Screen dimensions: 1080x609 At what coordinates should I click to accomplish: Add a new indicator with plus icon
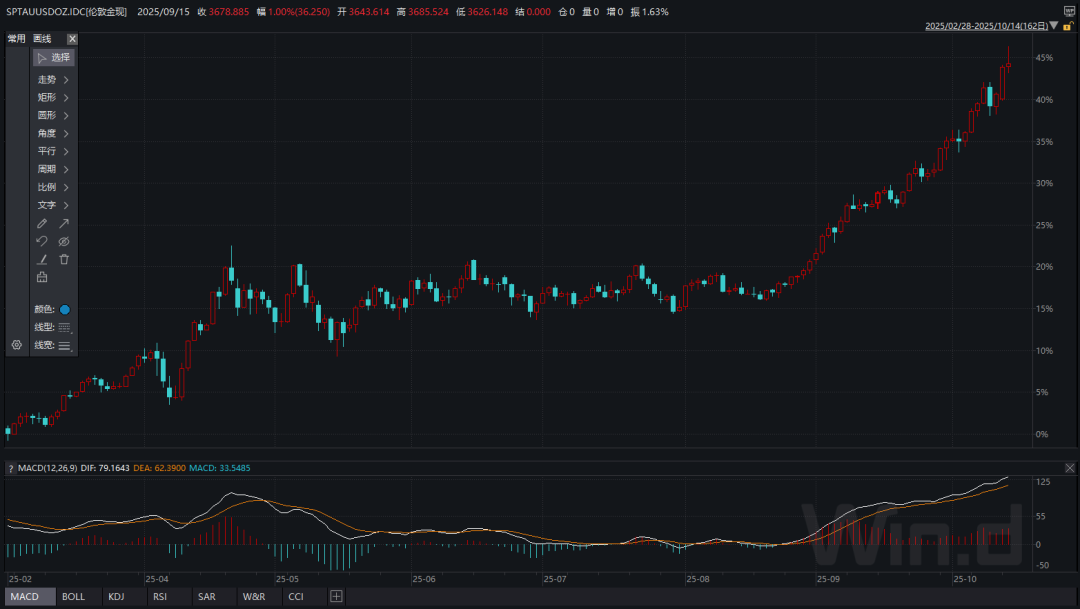tap(336, 597)
